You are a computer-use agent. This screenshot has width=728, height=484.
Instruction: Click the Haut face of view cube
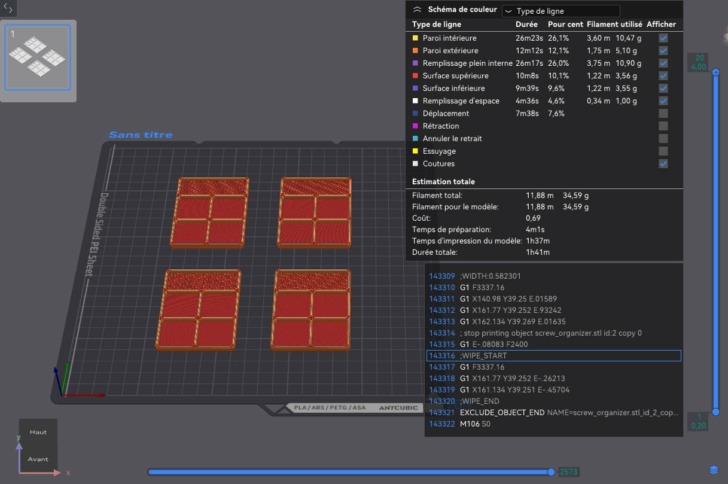[38, 432]
